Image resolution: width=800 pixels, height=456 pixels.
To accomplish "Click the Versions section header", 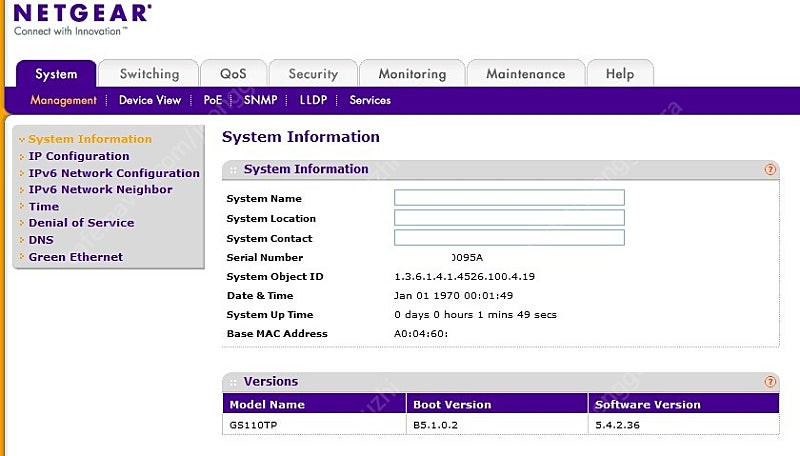I will (501, 382).
